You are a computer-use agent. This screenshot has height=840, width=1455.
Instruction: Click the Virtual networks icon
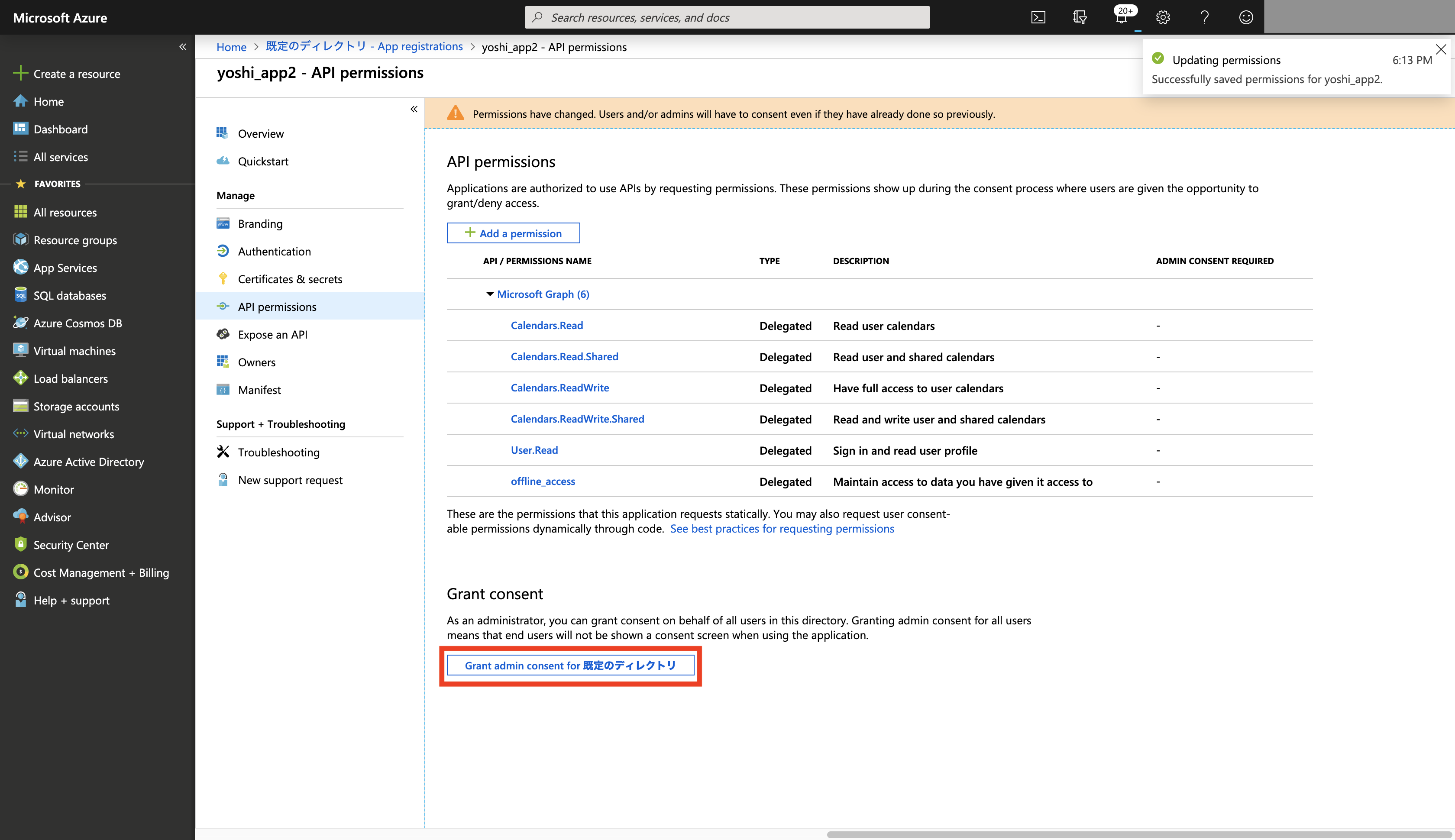click(x=20, y=433)
